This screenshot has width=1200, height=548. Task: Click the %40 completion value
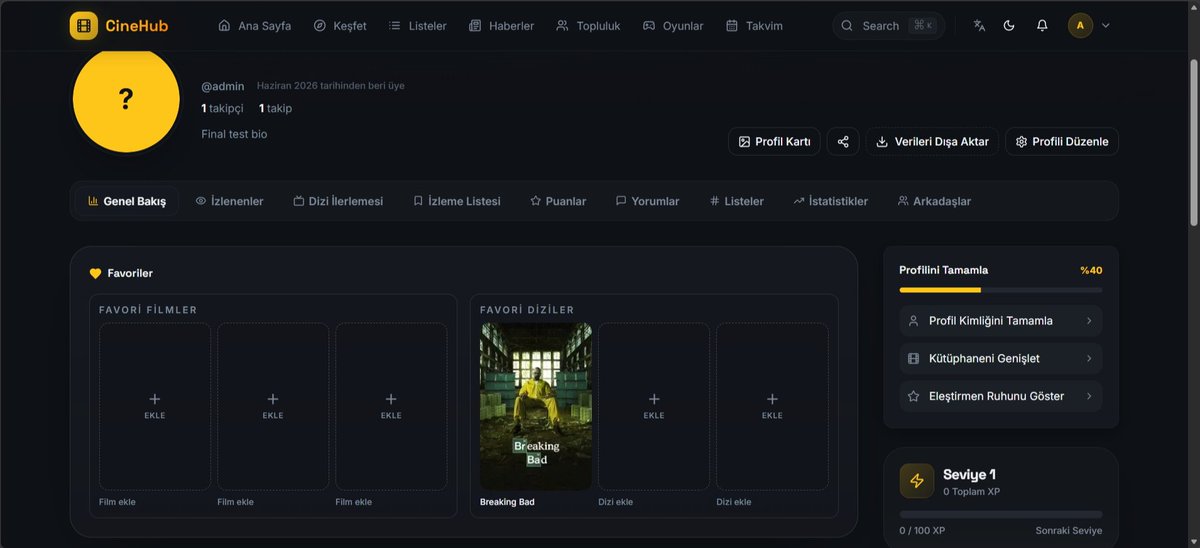[x=1091, y=270]
